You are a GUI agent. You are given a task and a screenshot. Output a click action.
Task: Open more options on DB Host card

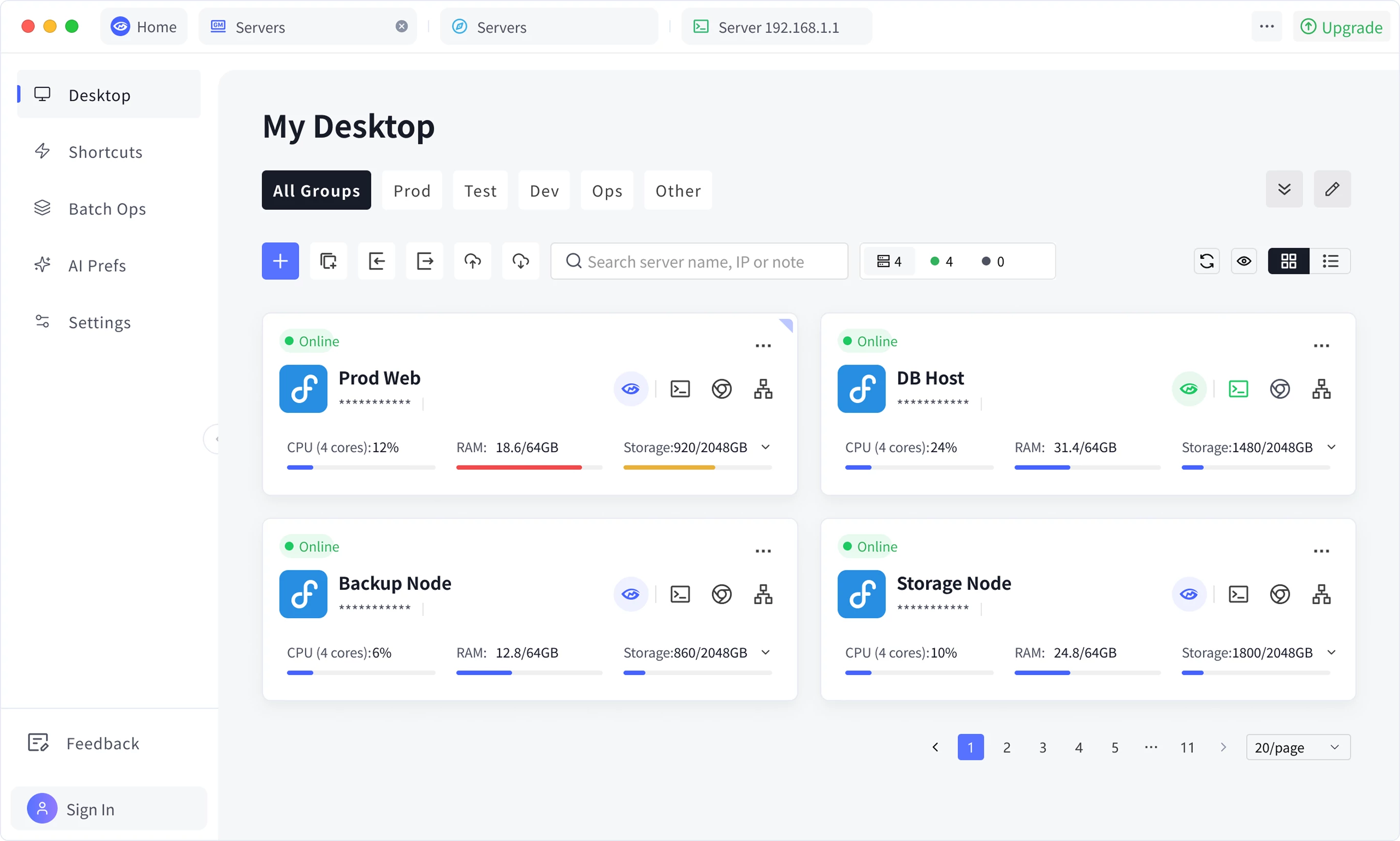1321,346
